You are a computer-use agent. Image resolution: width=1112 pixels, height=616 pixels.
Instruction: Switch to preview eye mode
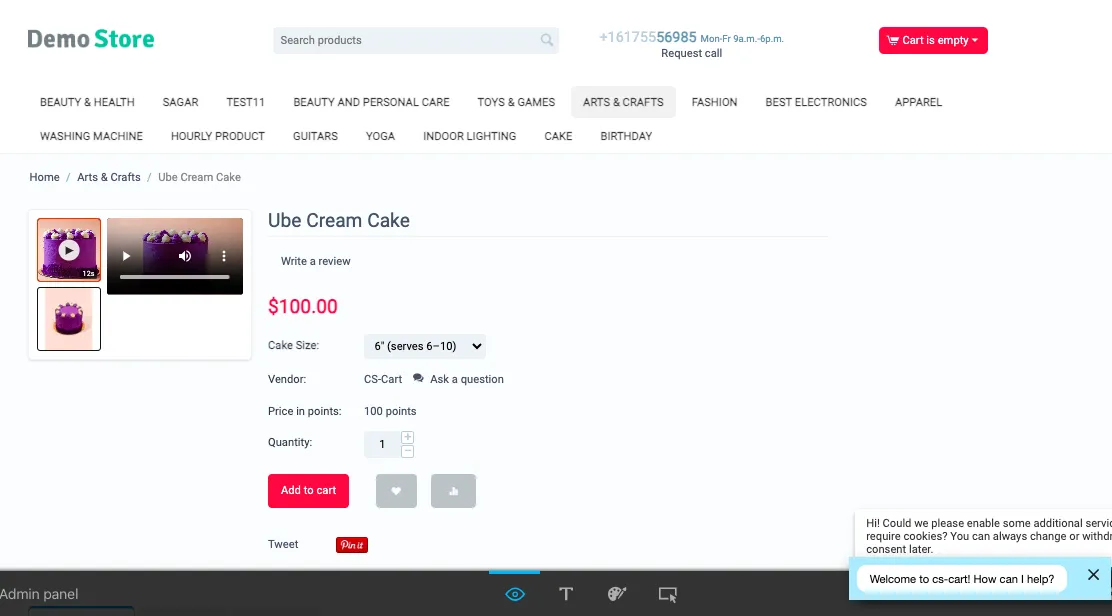[515, 594]
